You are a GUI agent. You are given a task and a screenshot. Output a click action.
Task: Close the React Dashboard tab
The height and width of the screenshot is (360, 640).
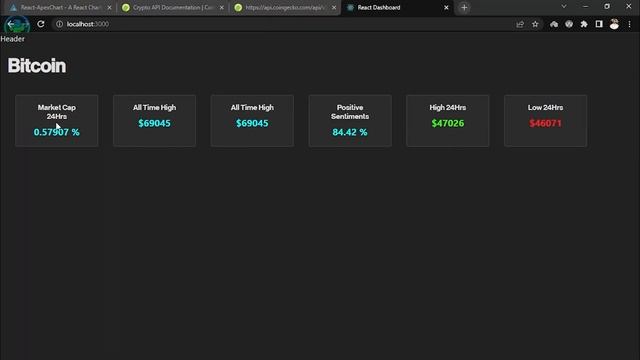pos(446,7)
